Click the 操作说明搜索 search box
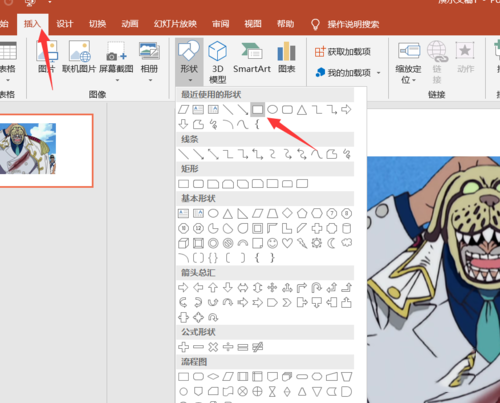The width and height of the screenshot is (500, 403). pos(345,24)
